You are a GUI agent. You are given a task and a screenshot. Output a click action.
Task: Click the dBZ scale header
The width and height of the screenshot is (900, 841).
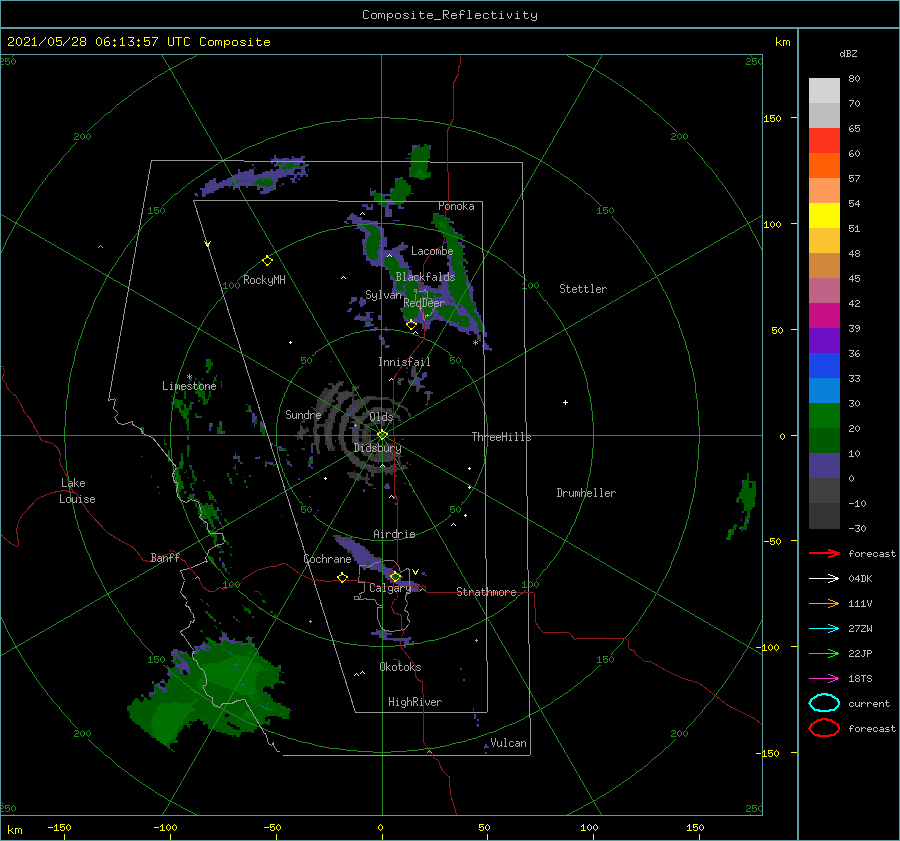pyautogui.click(x=848, y=53)
